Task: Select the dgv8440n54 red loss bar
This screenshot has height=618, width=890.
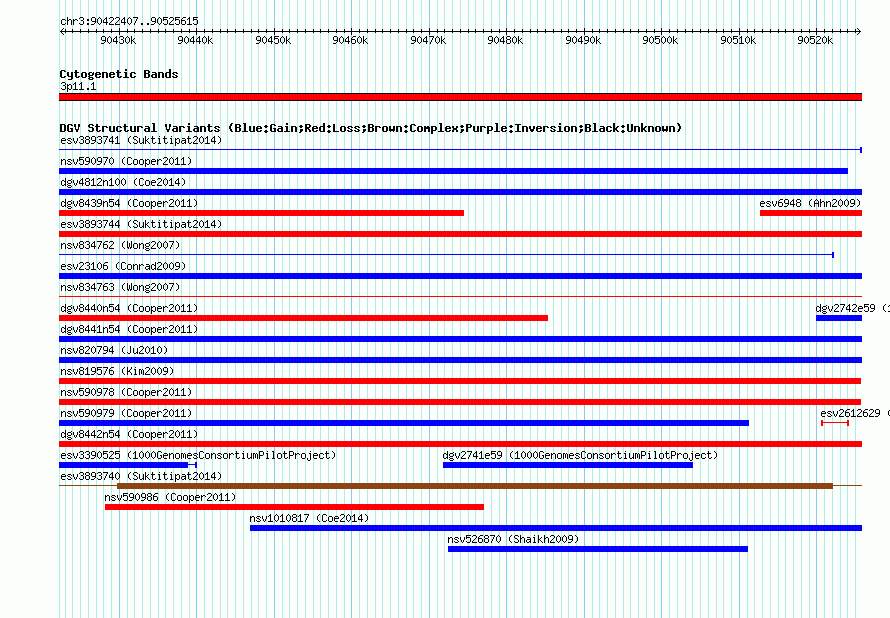Action: pos(304,318)
